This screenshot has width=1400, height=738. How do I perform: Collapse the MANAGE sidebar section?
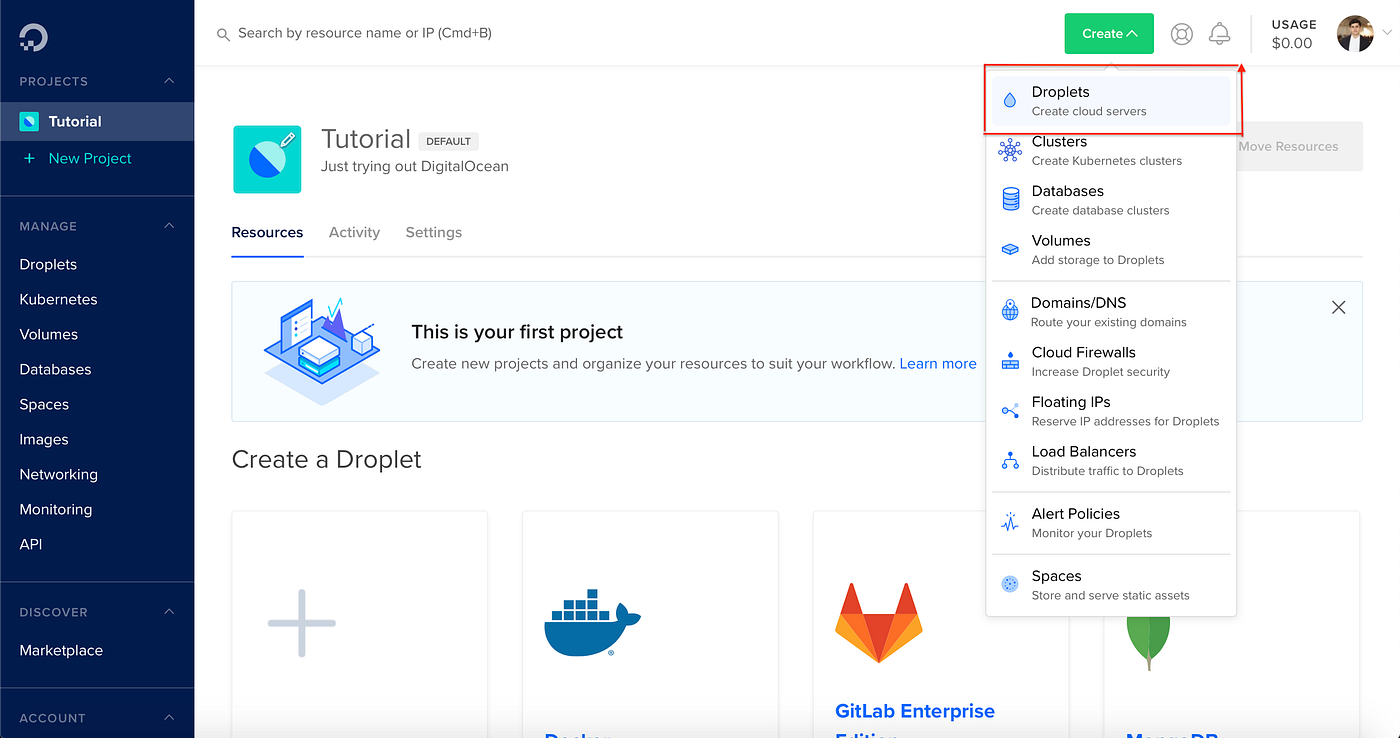click(170, 226)
